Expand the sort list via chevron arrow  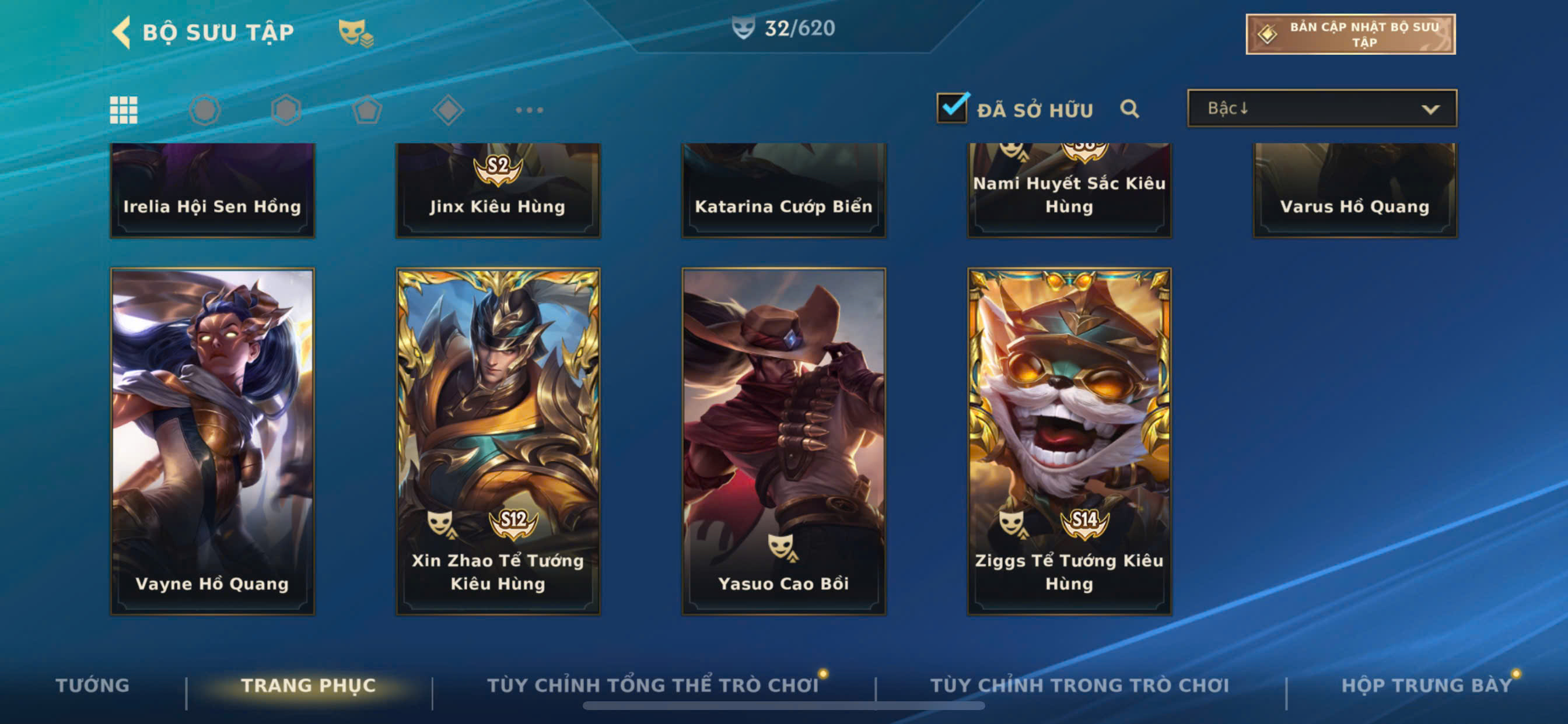[1430, 110]
